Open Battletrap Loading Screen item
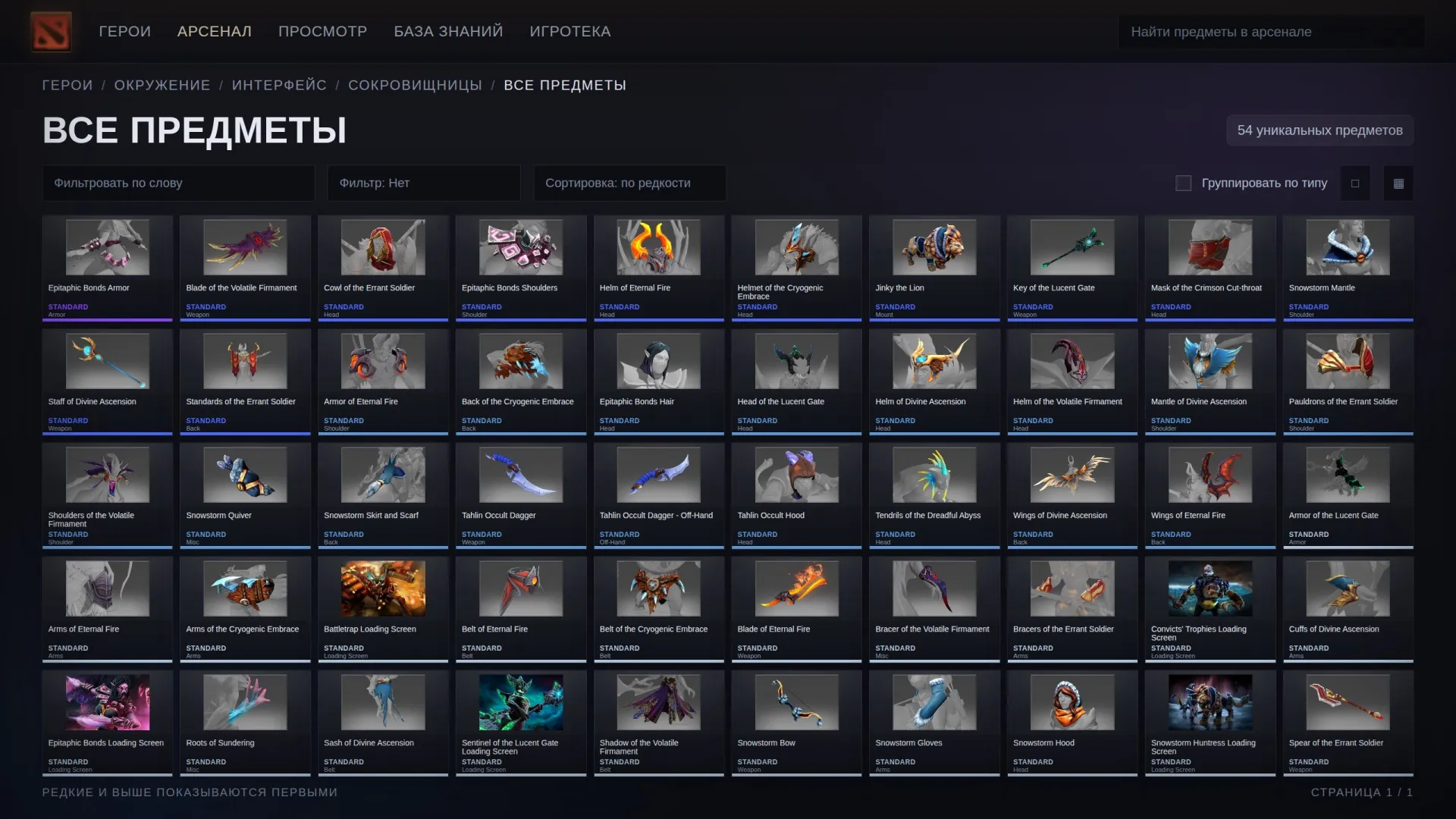 (x=383, y=609)
